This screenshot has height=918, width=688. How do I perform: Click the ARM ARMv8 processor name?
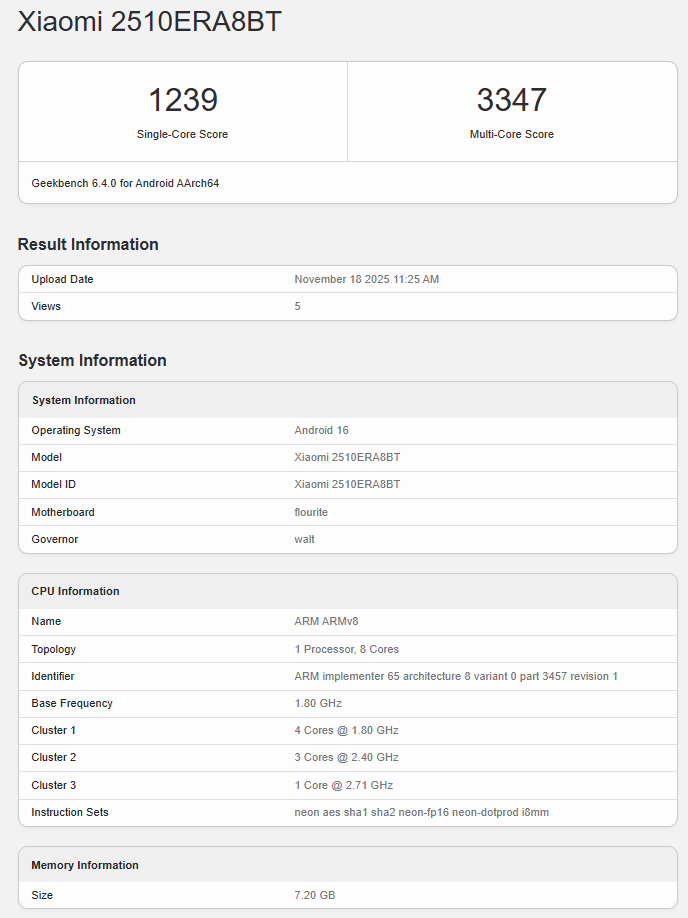326,621
